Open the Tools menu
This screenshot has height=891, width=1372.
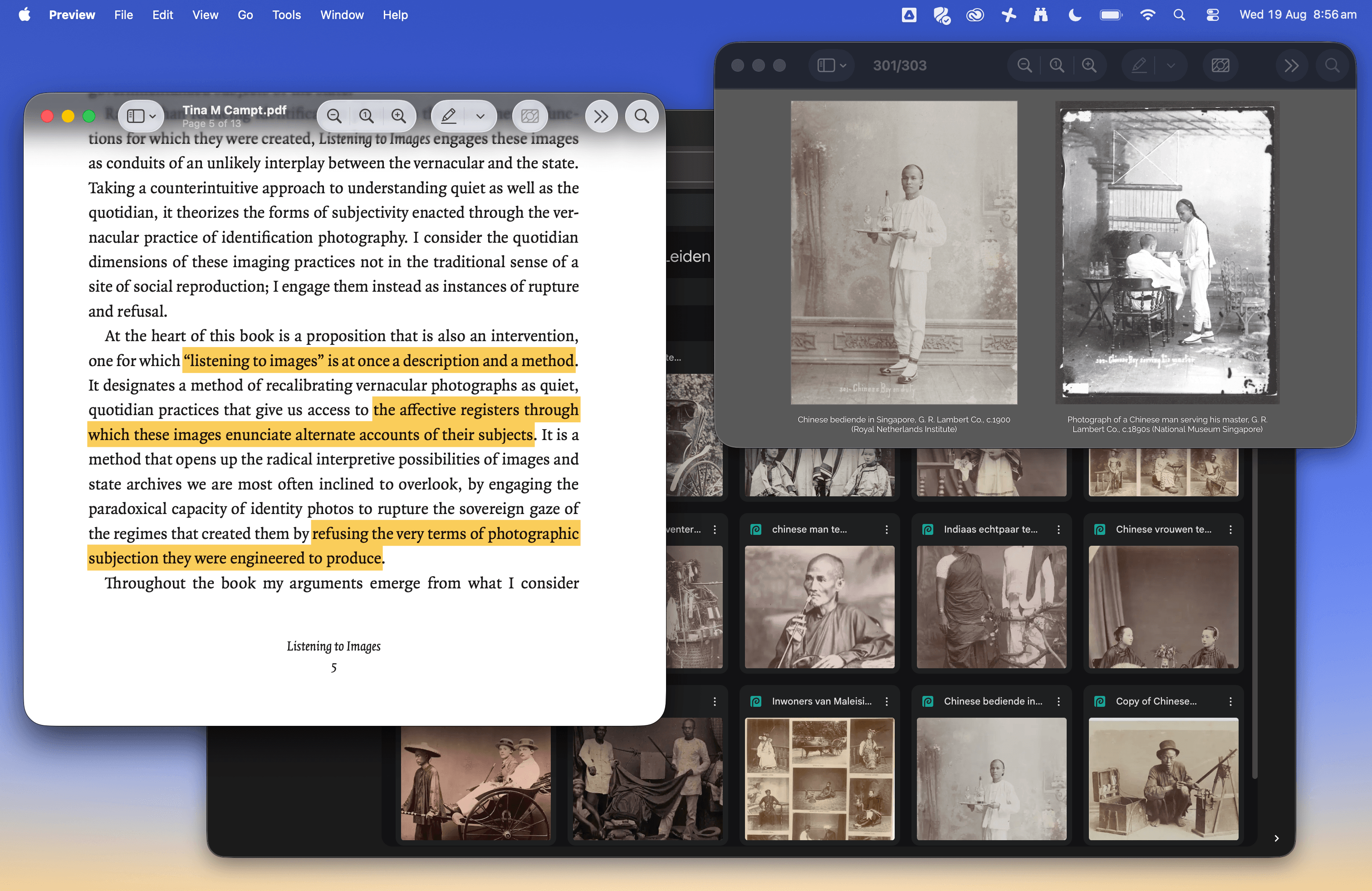tap(286, 15)
